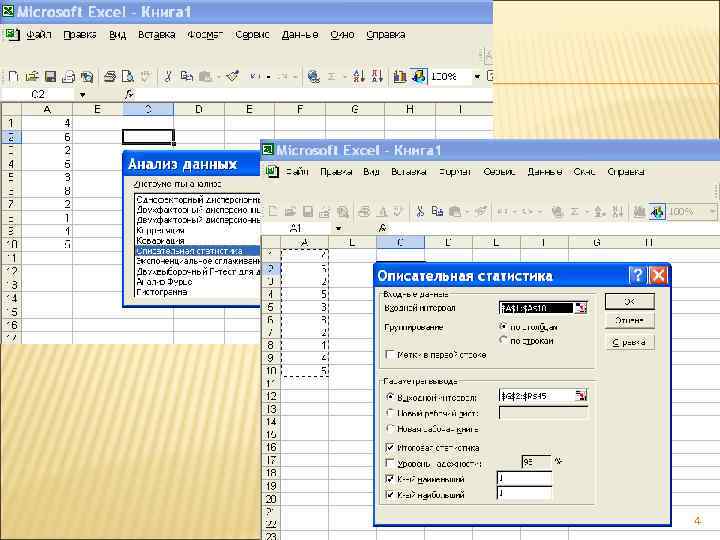Click selected cell C2 in back Excel window
Image resolution: width=720 pixels, height=540 pixels.
click(x=148, y=136)
